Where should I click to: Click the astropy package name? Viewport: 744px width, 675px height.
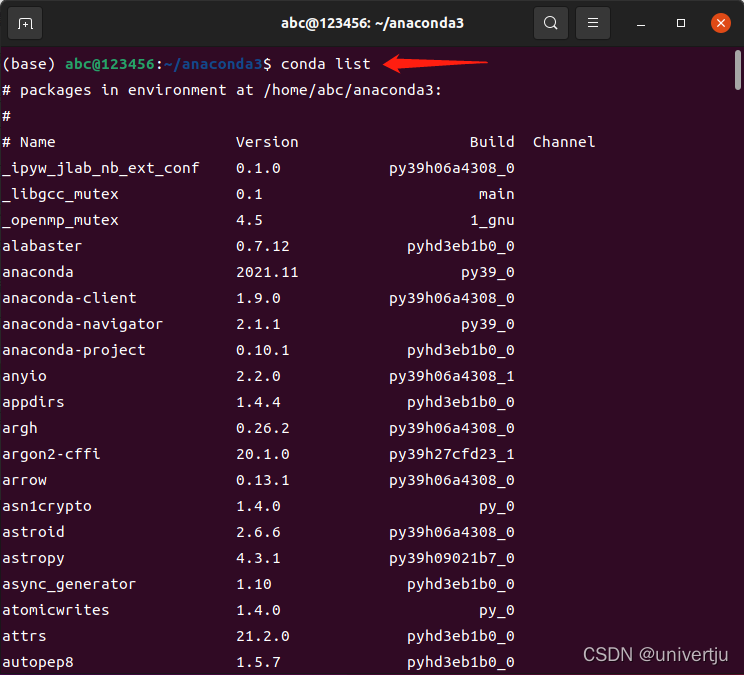point(33,558)
